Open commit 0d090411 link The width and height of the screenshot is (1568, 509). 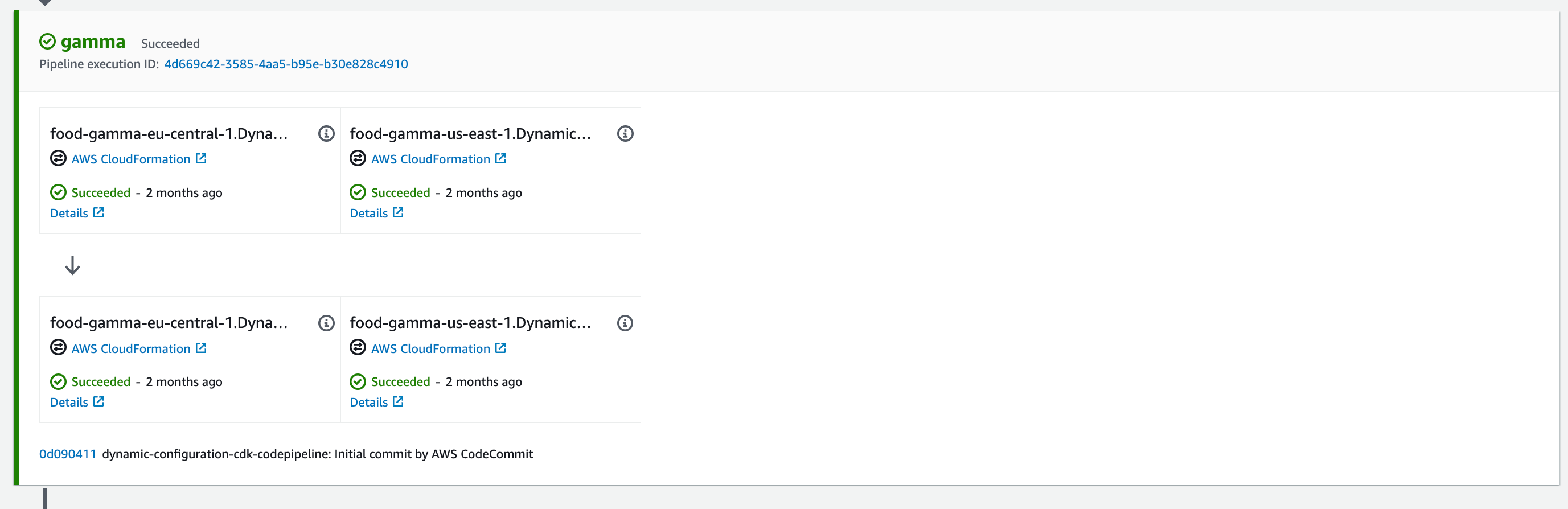click(x=68, y=454)
